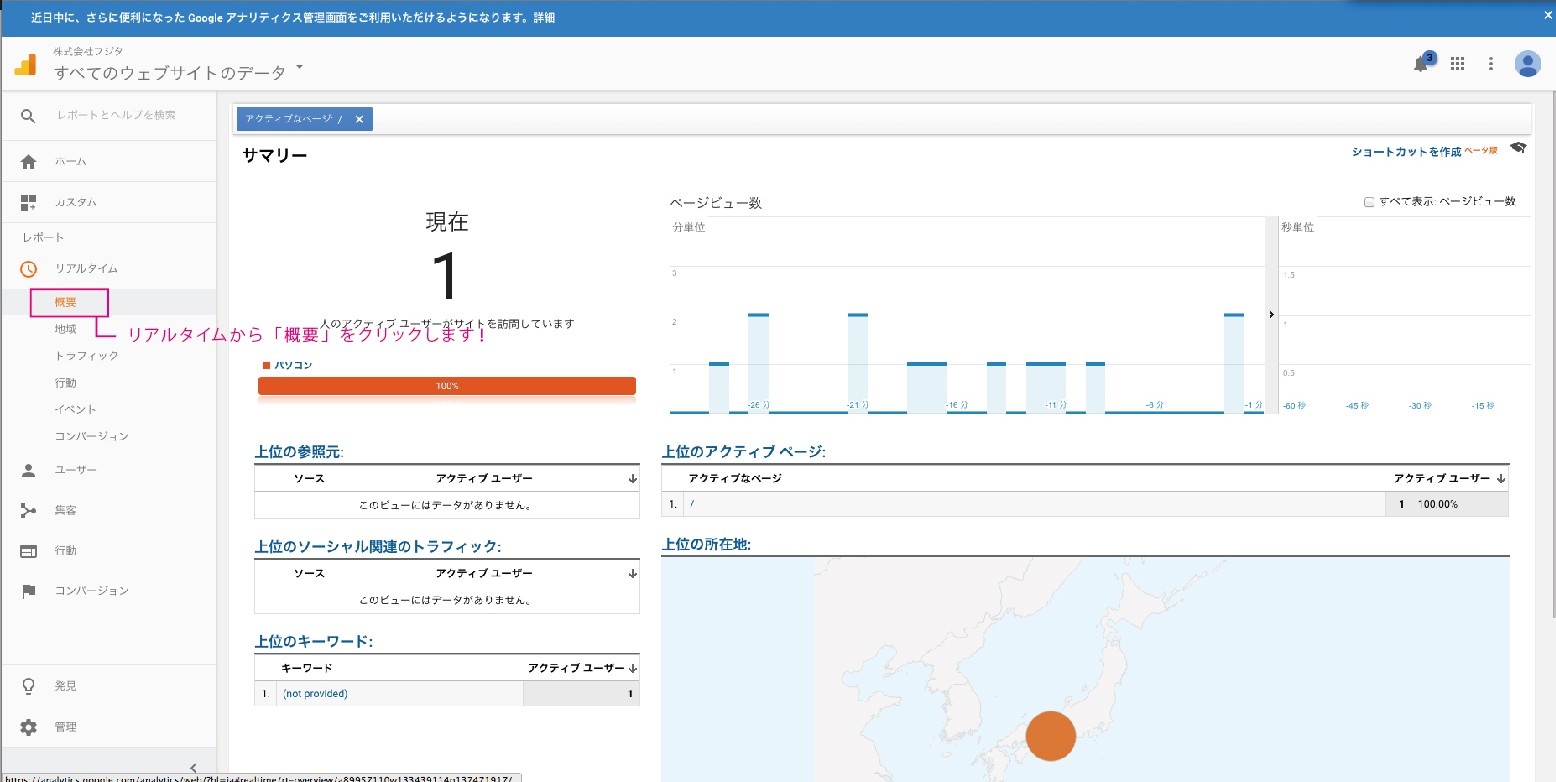1556x782 pixels.
Task: Click ソース column header in 上位の参照元
Action: pos(309,479)
